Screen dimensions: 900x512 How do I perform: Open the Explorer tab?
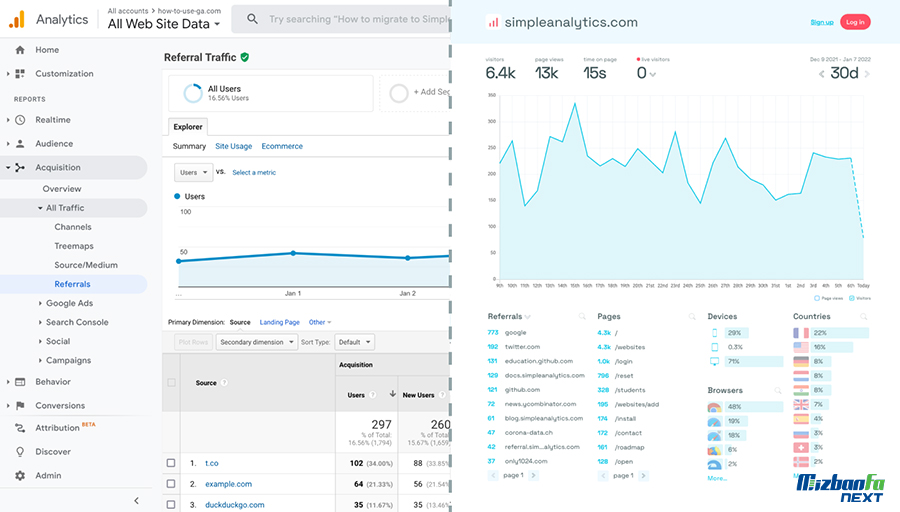pos(188,127)
